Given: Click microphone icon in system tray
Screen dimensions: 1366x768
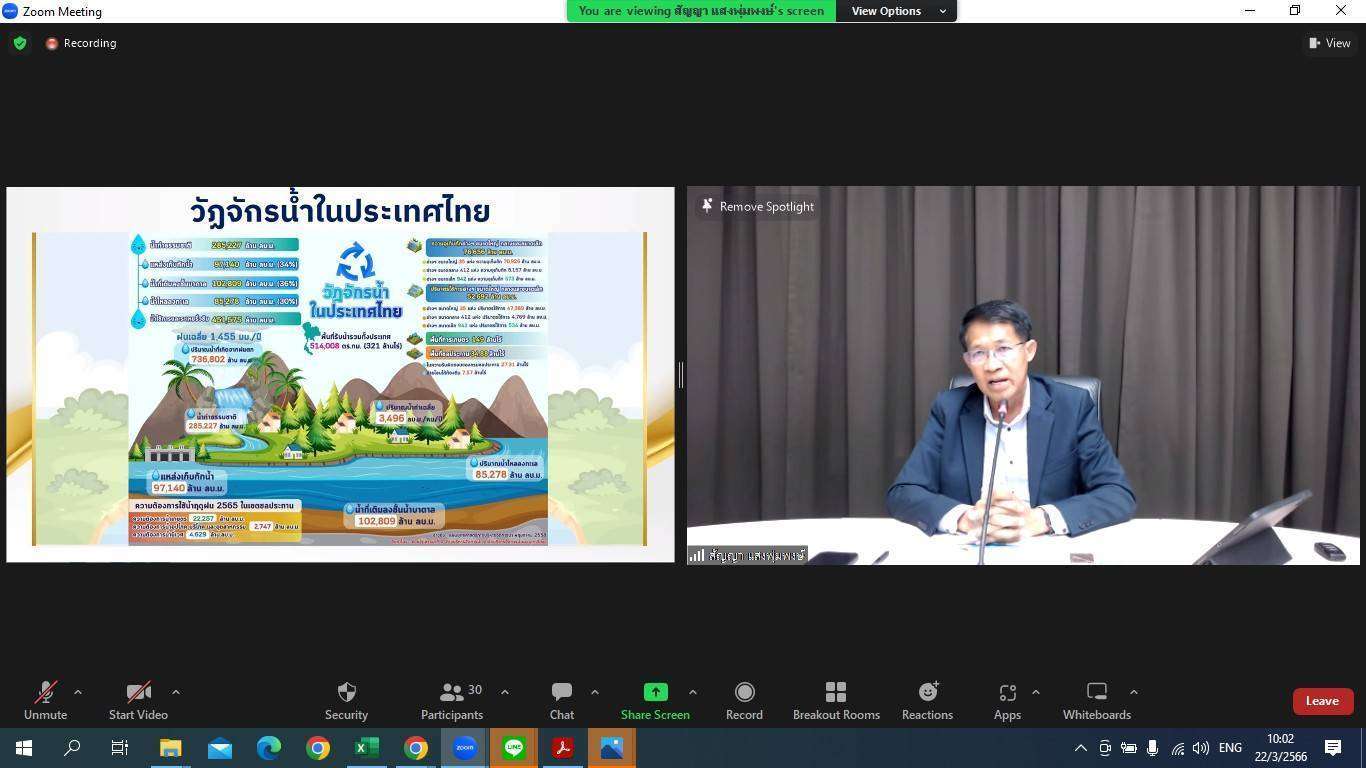Looking at the screenshot, I should point(1153,748).
